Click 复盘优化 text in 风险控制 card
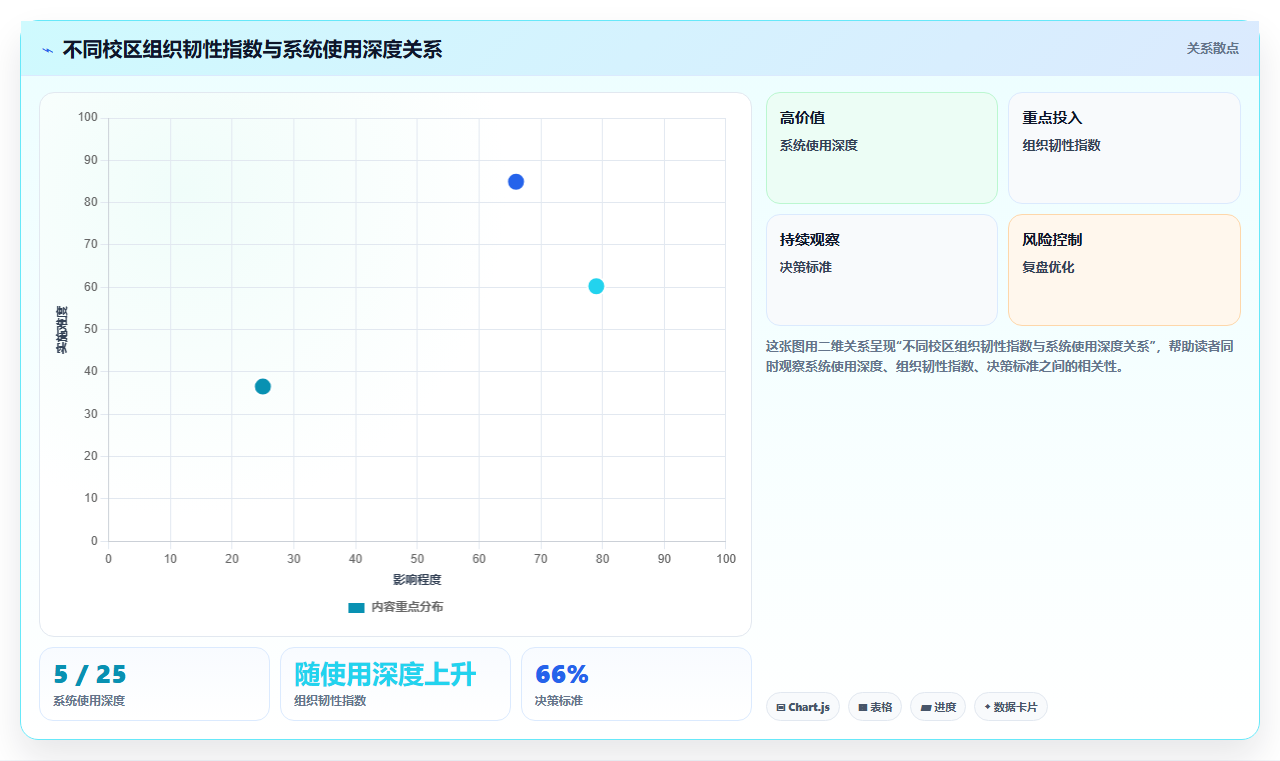The image size is (1280, 761). pos(1048,267)
